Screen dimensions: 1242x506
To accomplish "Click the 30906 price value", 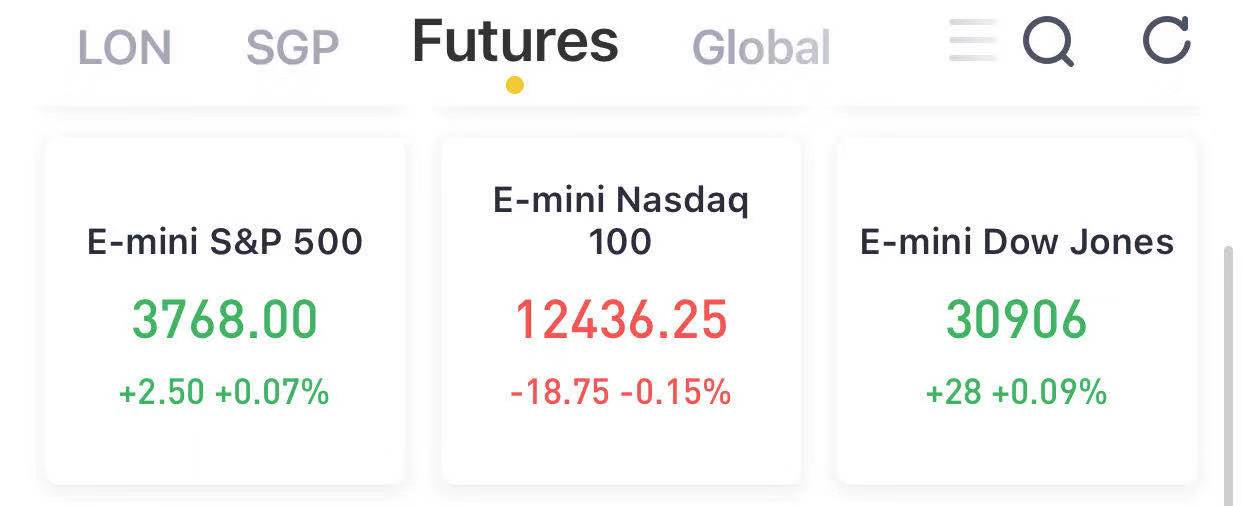I will coord(1016,320).
